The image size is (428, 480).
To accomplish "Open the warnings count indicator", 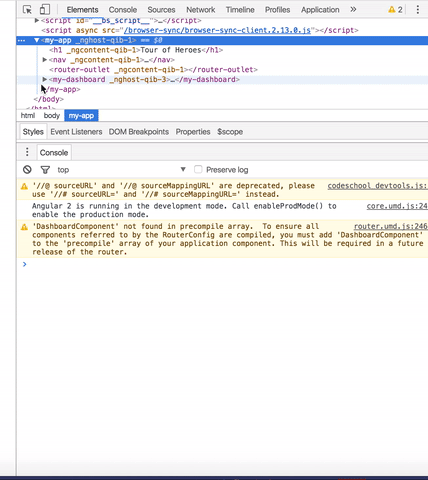I will [395, 9].
